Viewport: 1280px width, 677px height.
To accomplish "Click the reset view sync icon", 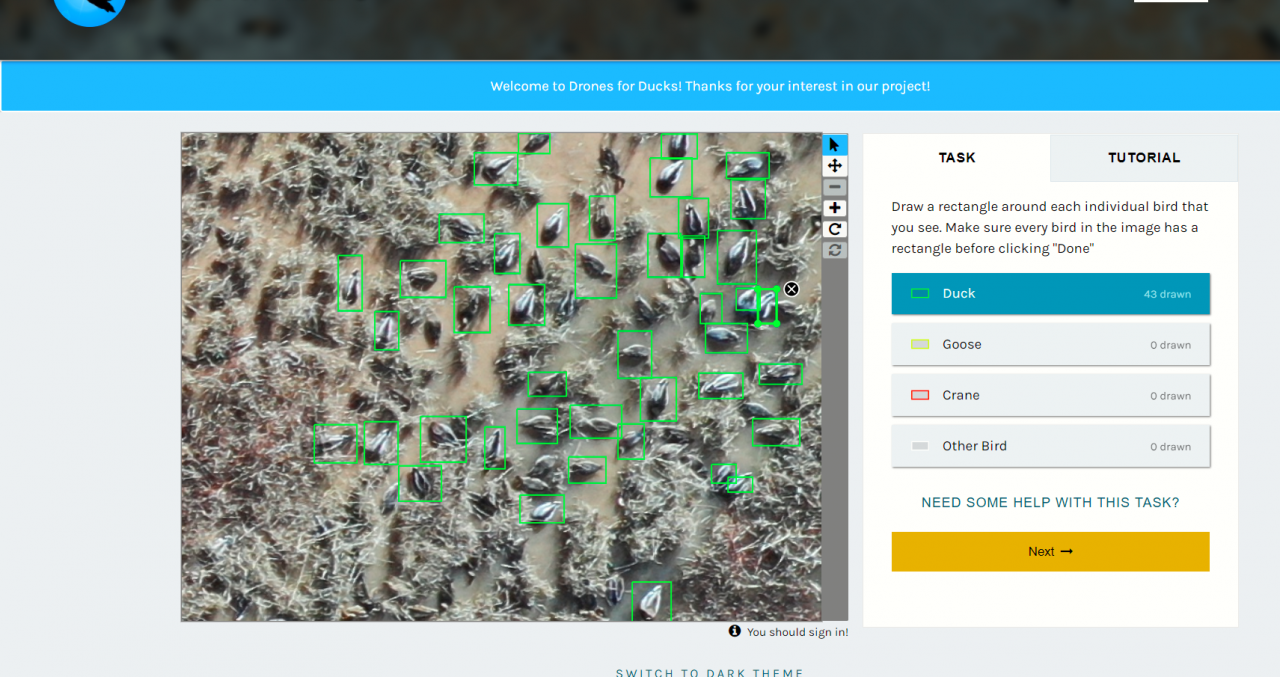I will (835, 250).
